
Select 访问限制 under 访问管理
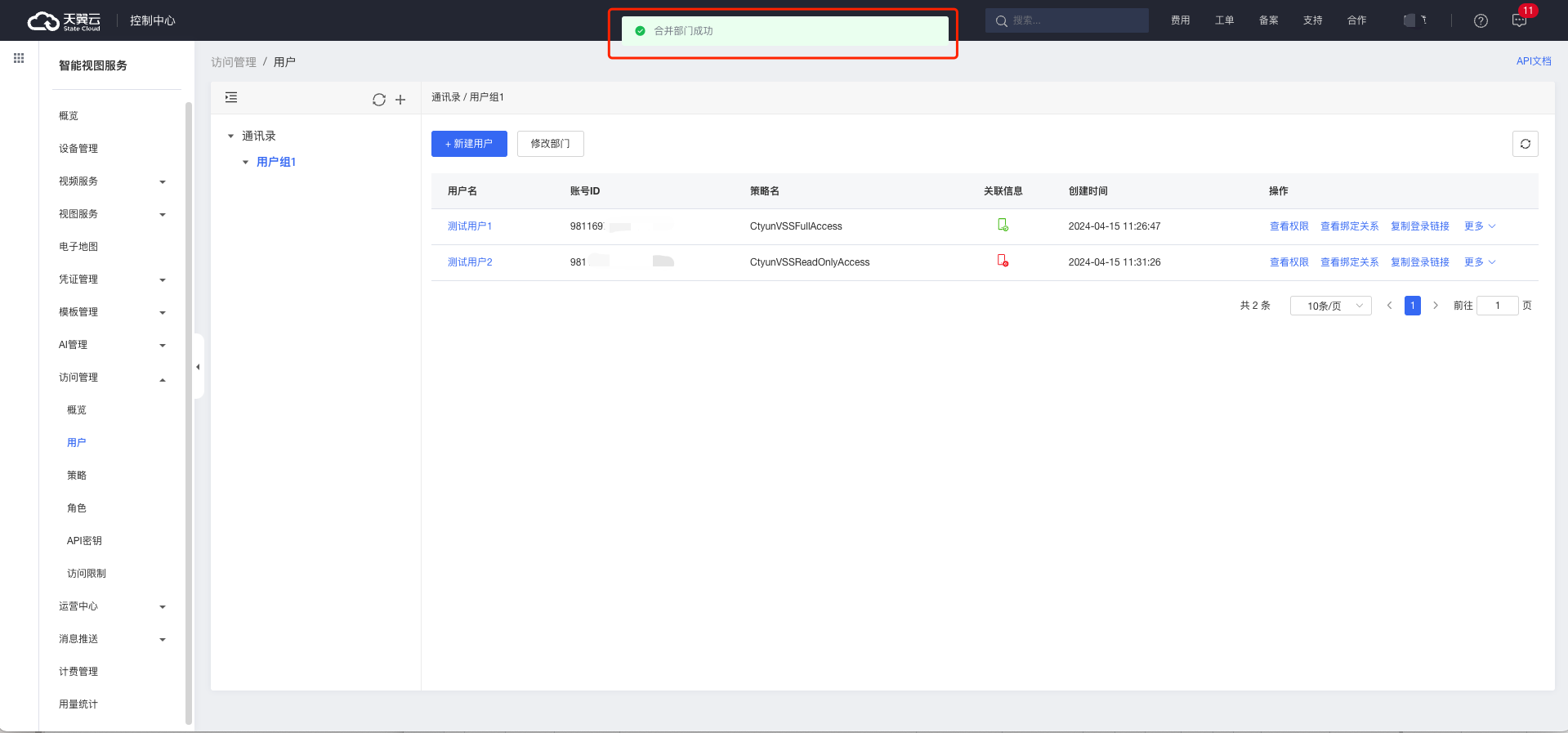coord(87,574)
